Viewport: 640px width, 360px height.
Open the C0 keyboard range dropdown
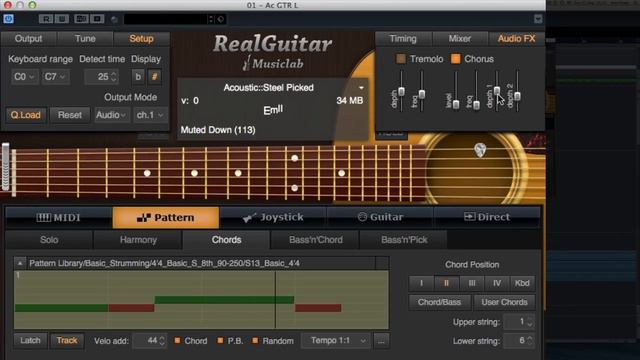tap(24, 77)
